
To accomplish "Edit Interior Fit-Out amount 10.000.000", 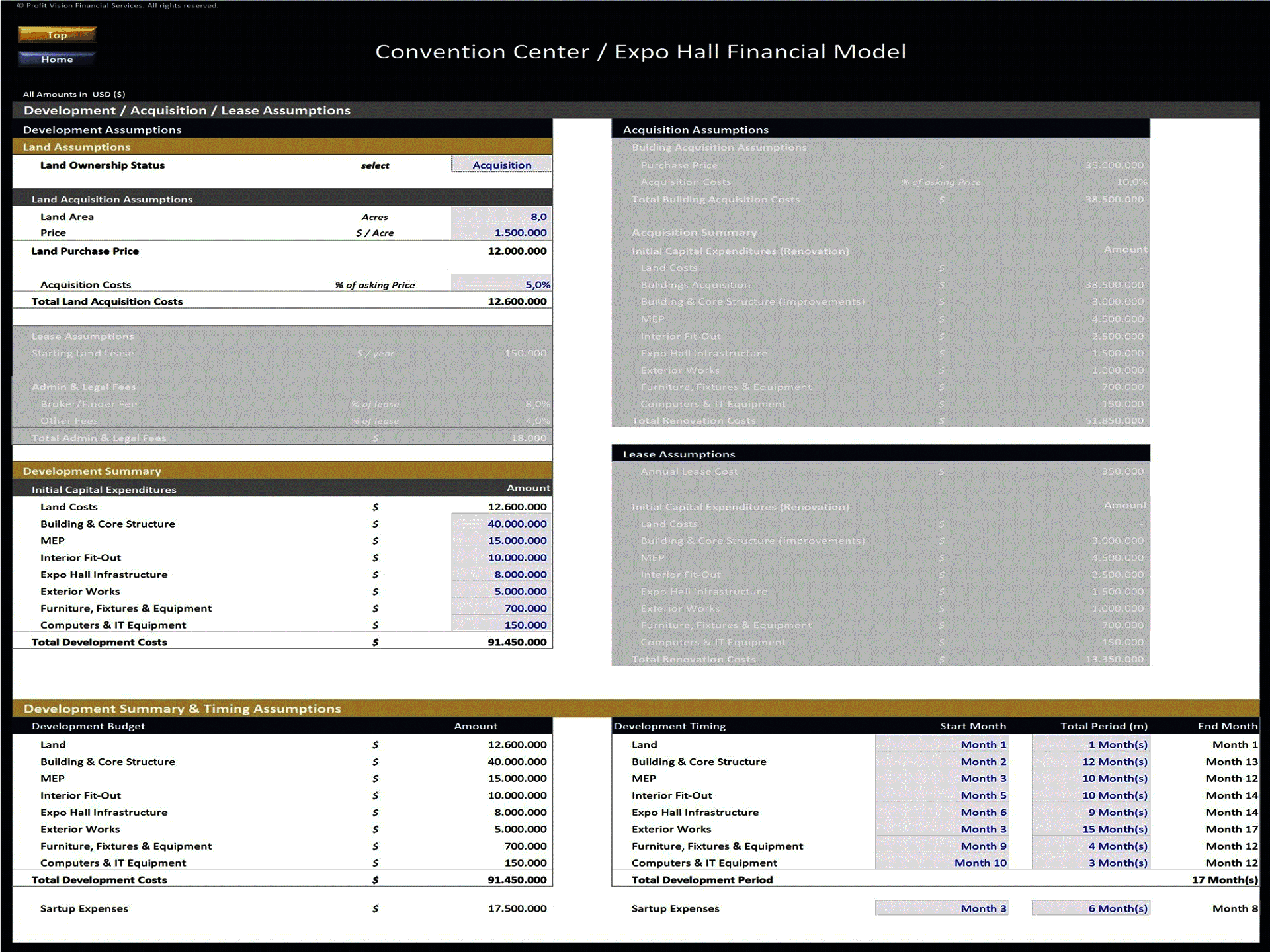I will [x=501, y=558].
